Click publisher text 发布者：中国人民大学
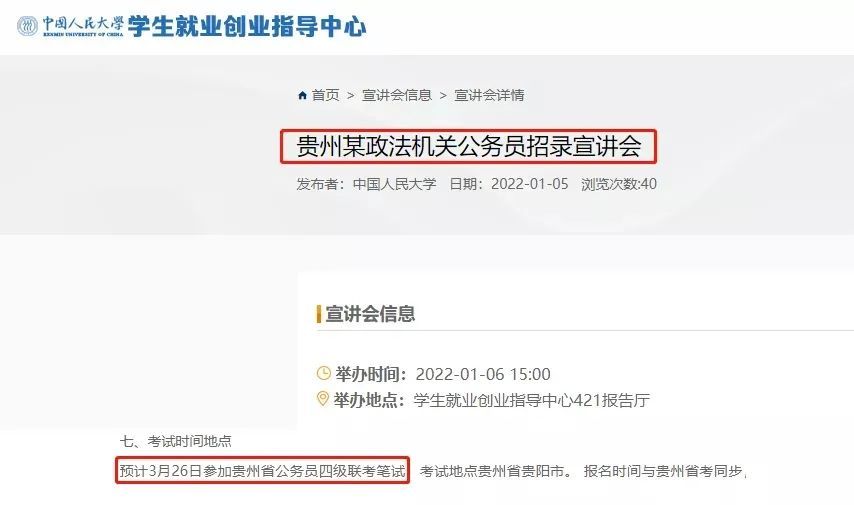854x505 pixels. point(367,184)
